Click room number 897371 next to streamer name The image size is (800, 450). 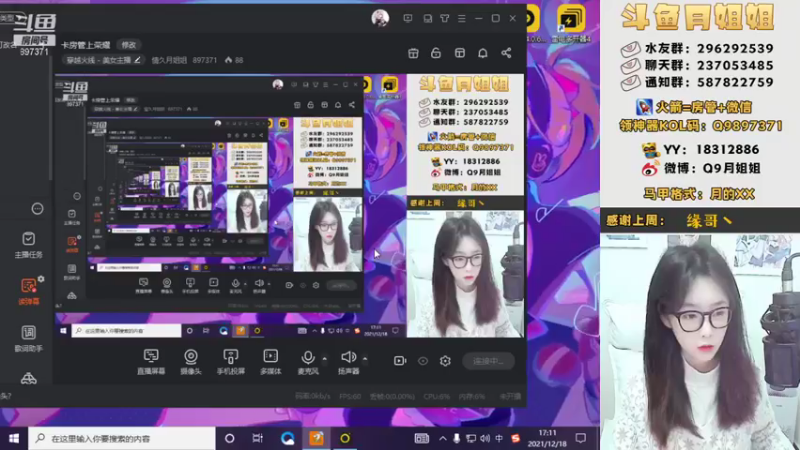click(205, 60)
